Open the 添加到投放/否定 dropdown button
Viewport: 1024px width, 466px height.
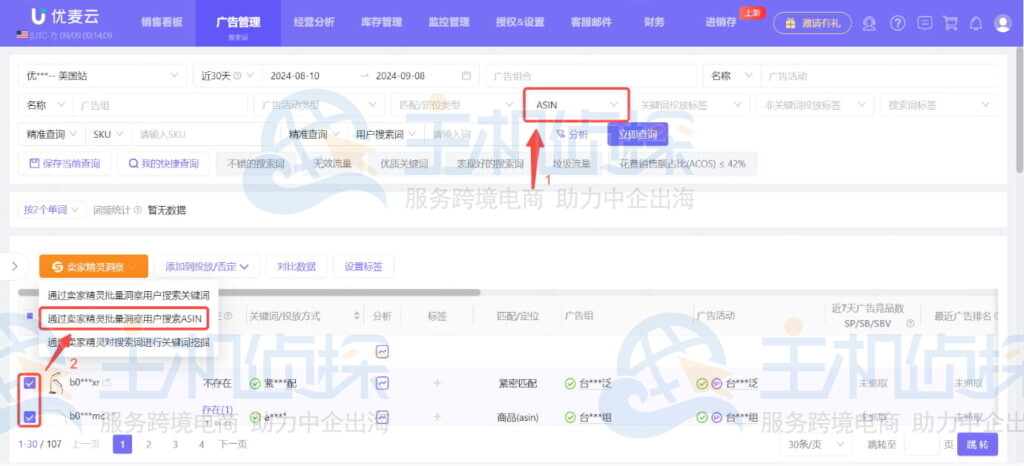click(x=207, y=266)
